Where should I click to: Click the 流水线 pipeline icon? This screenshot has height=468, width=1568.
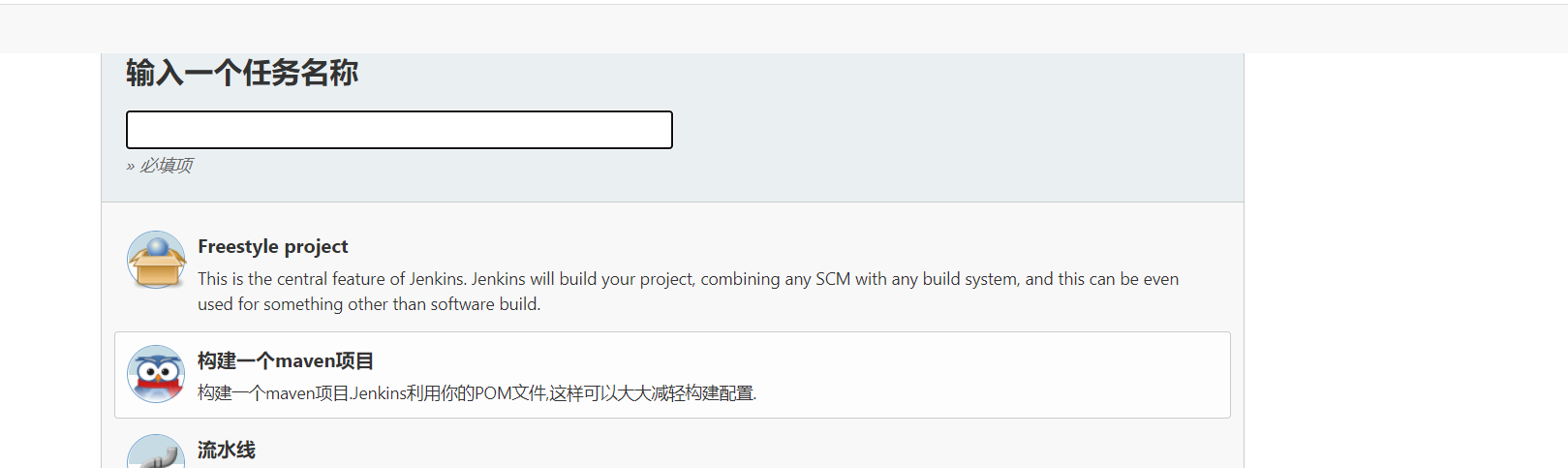(x=156, y=452)
